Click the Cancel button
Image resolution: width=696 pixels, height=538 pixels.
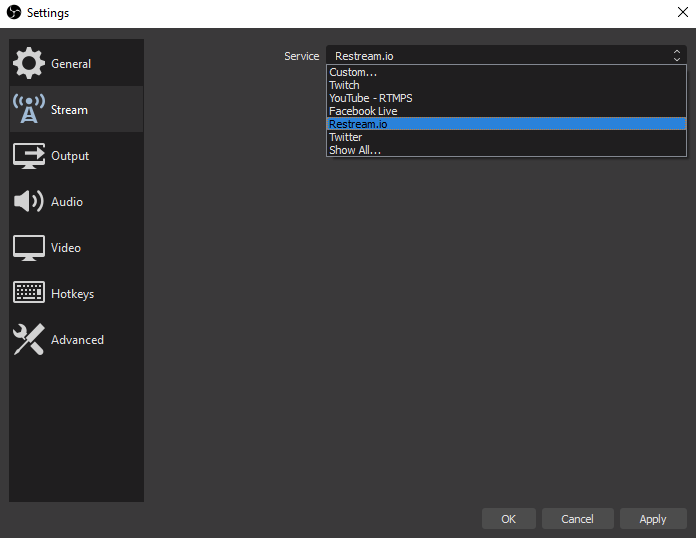tap(577, 519)
